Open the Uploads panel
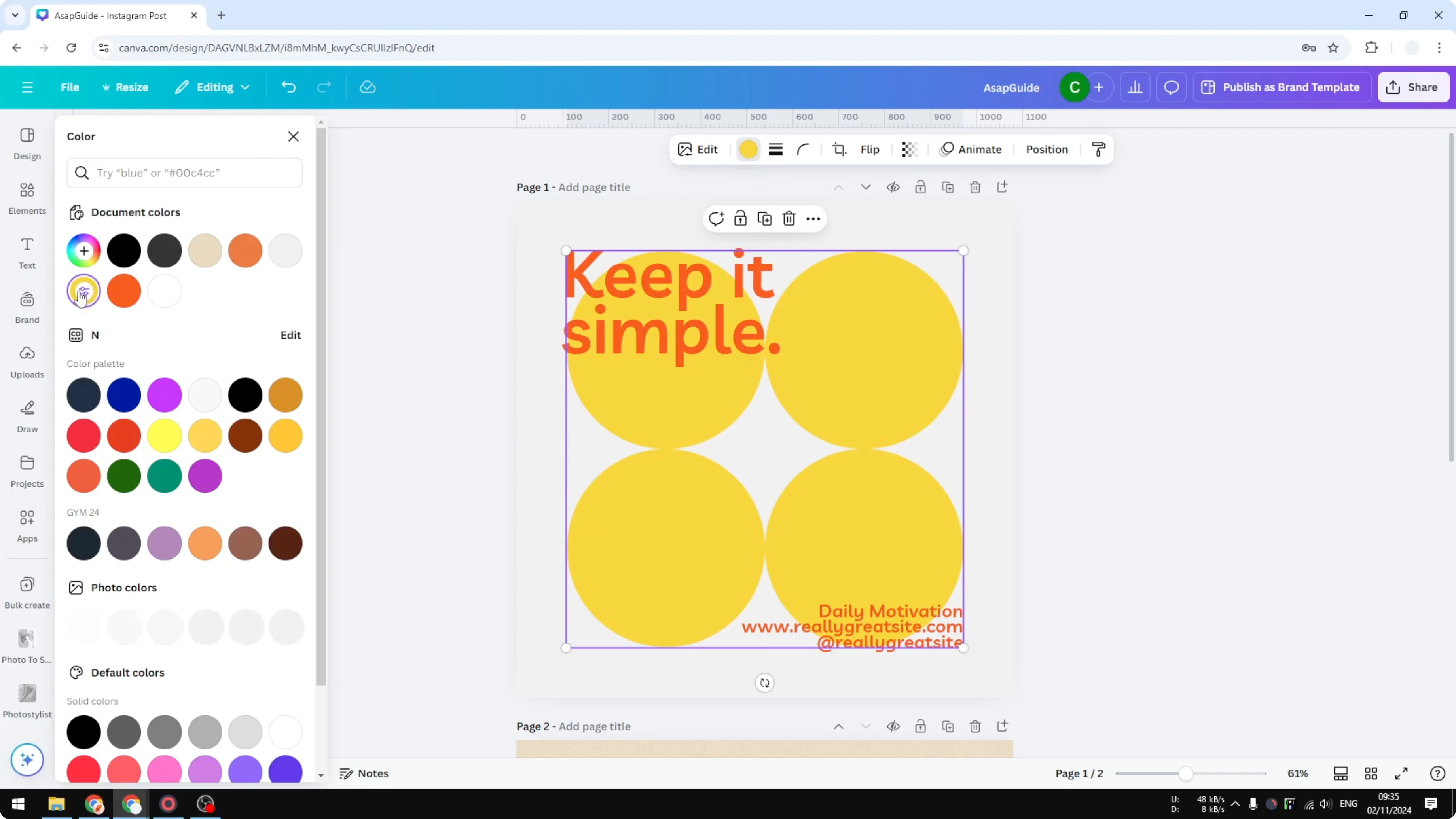Screen dimensions: 1456x819 [x=27, y=362]
